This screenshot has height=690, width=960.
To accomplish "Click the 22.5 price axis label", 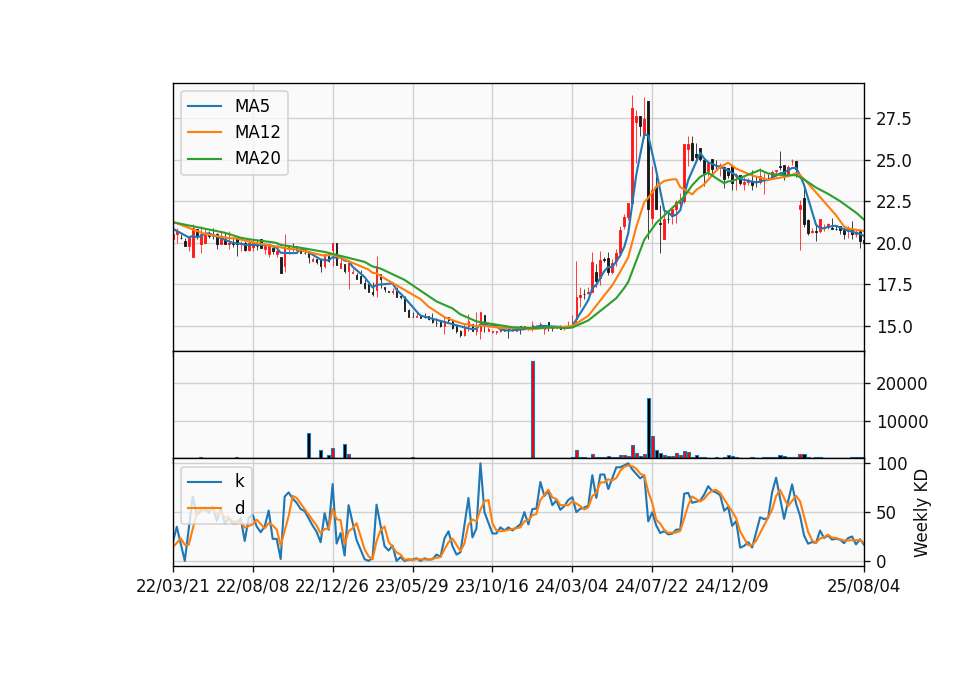I will [x=894, y=202].
